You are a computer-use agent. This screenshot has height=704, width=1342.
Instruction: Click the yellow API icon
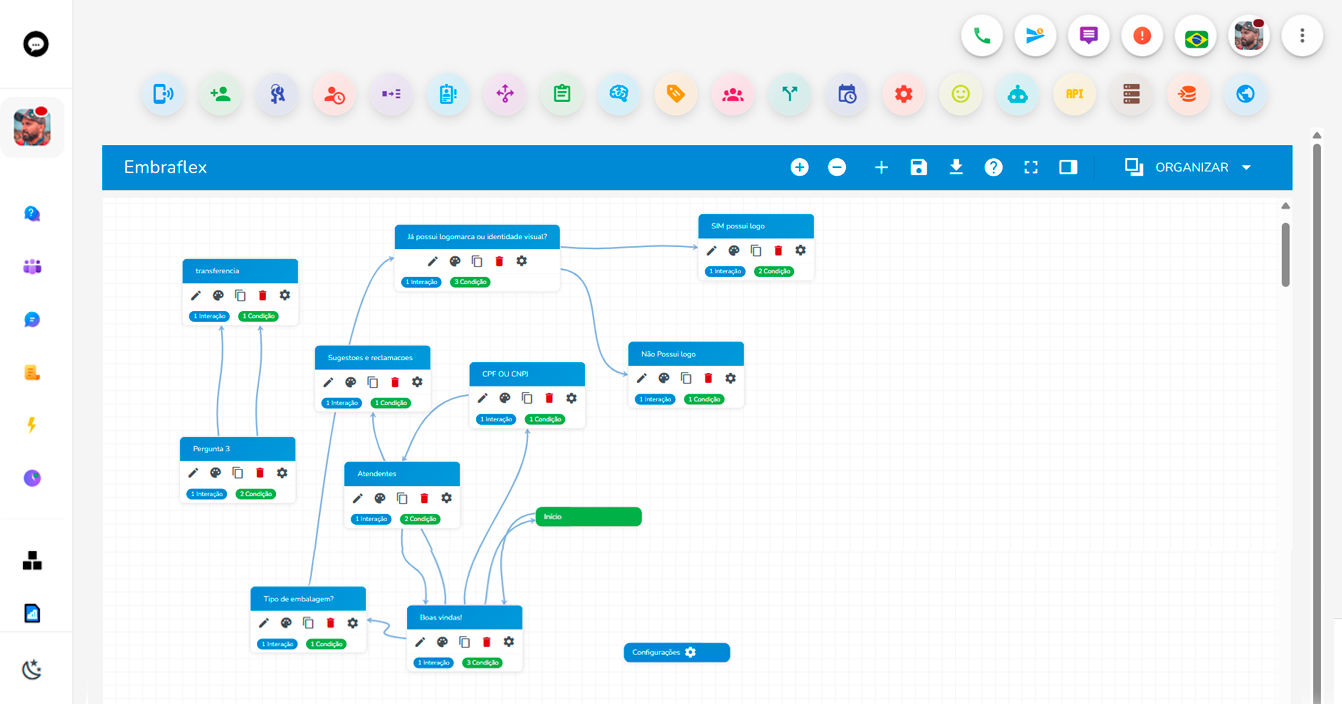tap(1074, 94)
